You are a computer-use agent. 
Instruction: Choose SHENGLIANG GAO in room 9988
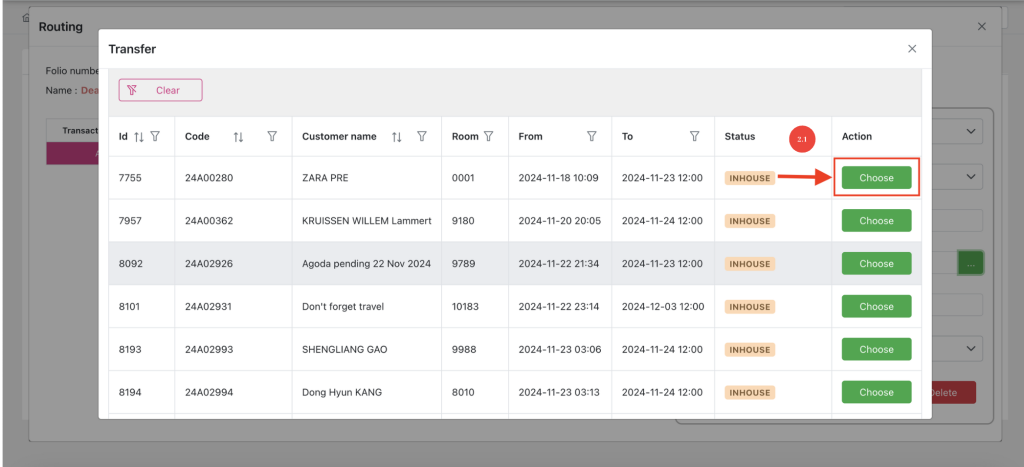point(876,350)
